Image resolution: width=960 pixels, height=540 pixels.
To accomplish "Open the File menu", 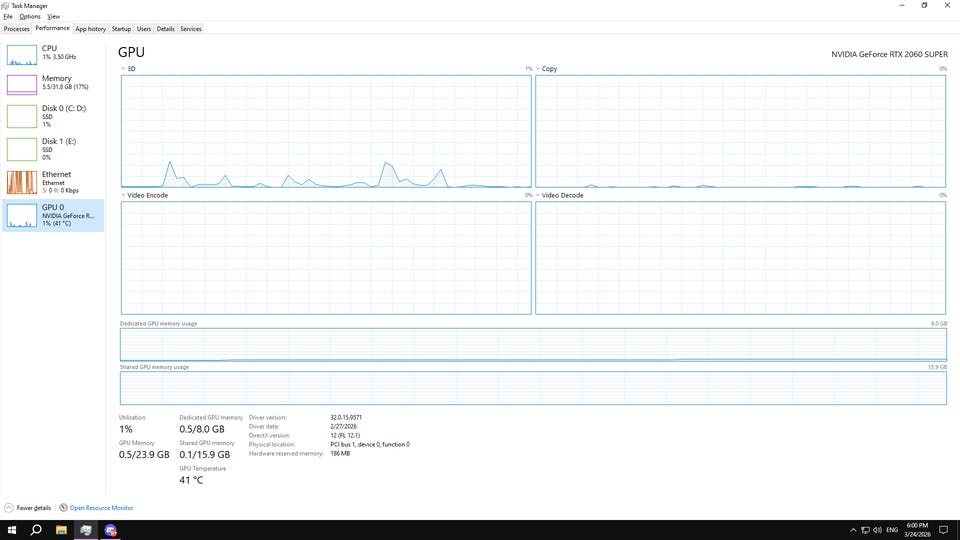I will [8, 17].
